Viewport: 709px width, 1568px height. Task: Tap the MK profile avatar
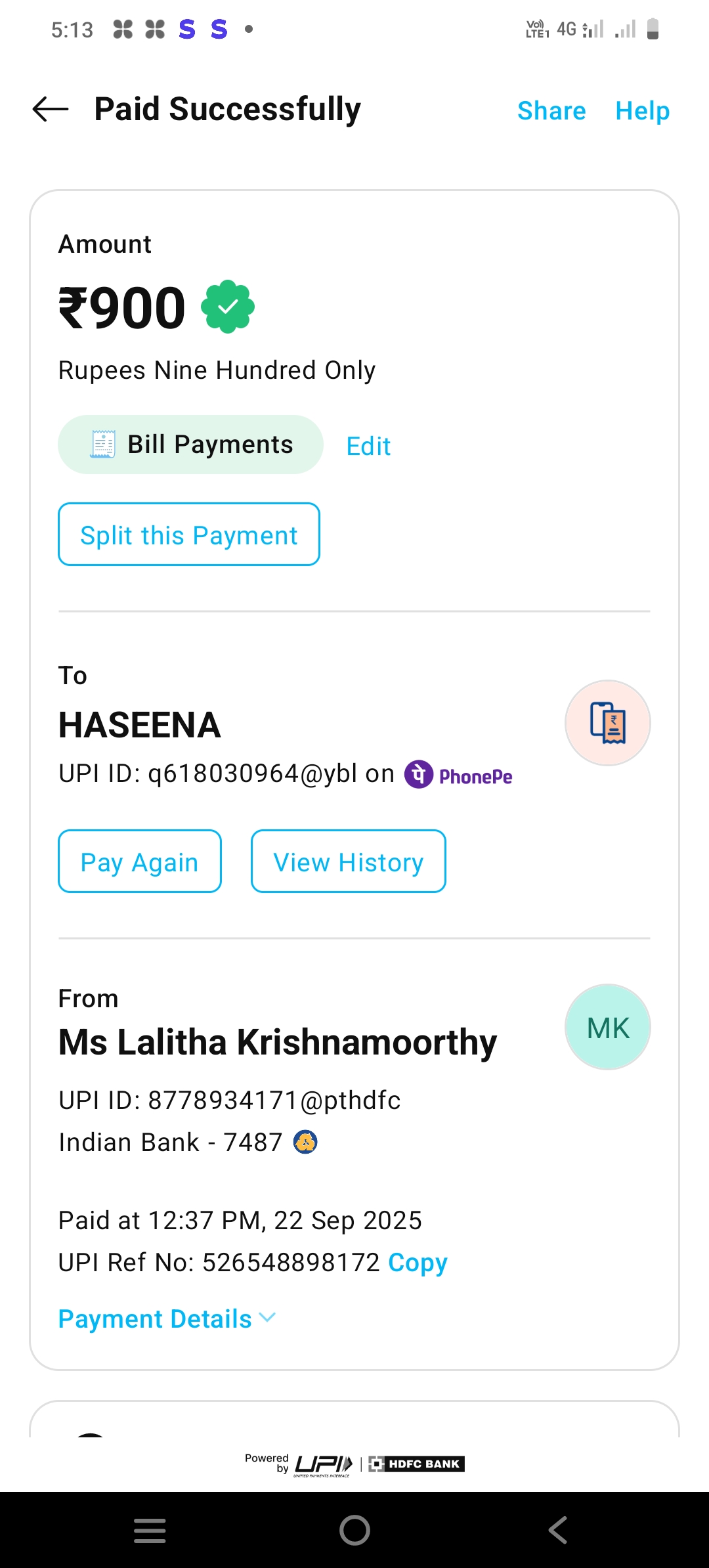pyautogui.click(x=607, y=1027)
